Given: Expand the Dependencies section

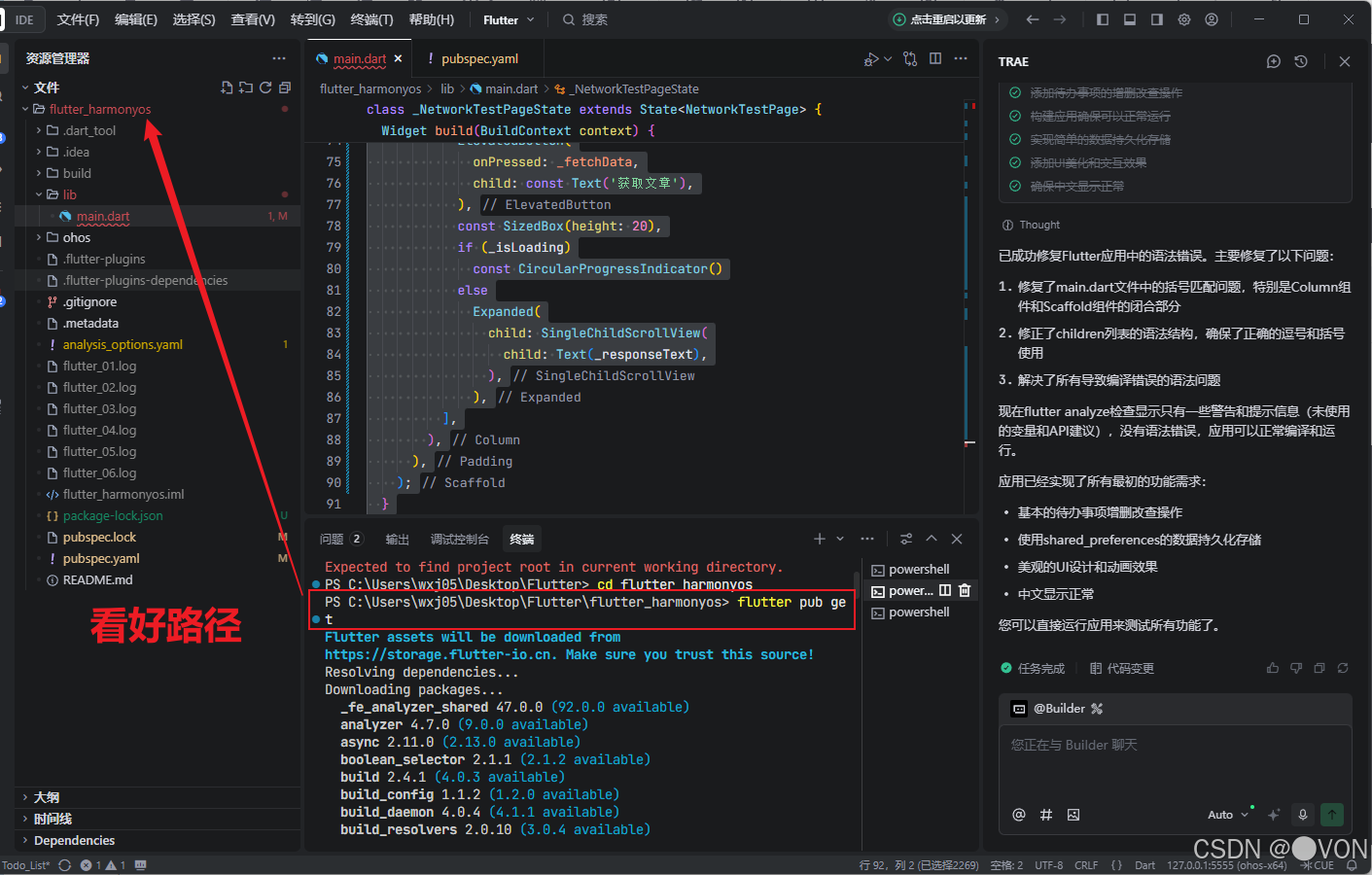Looking at the screenshot, I should 158,840.
